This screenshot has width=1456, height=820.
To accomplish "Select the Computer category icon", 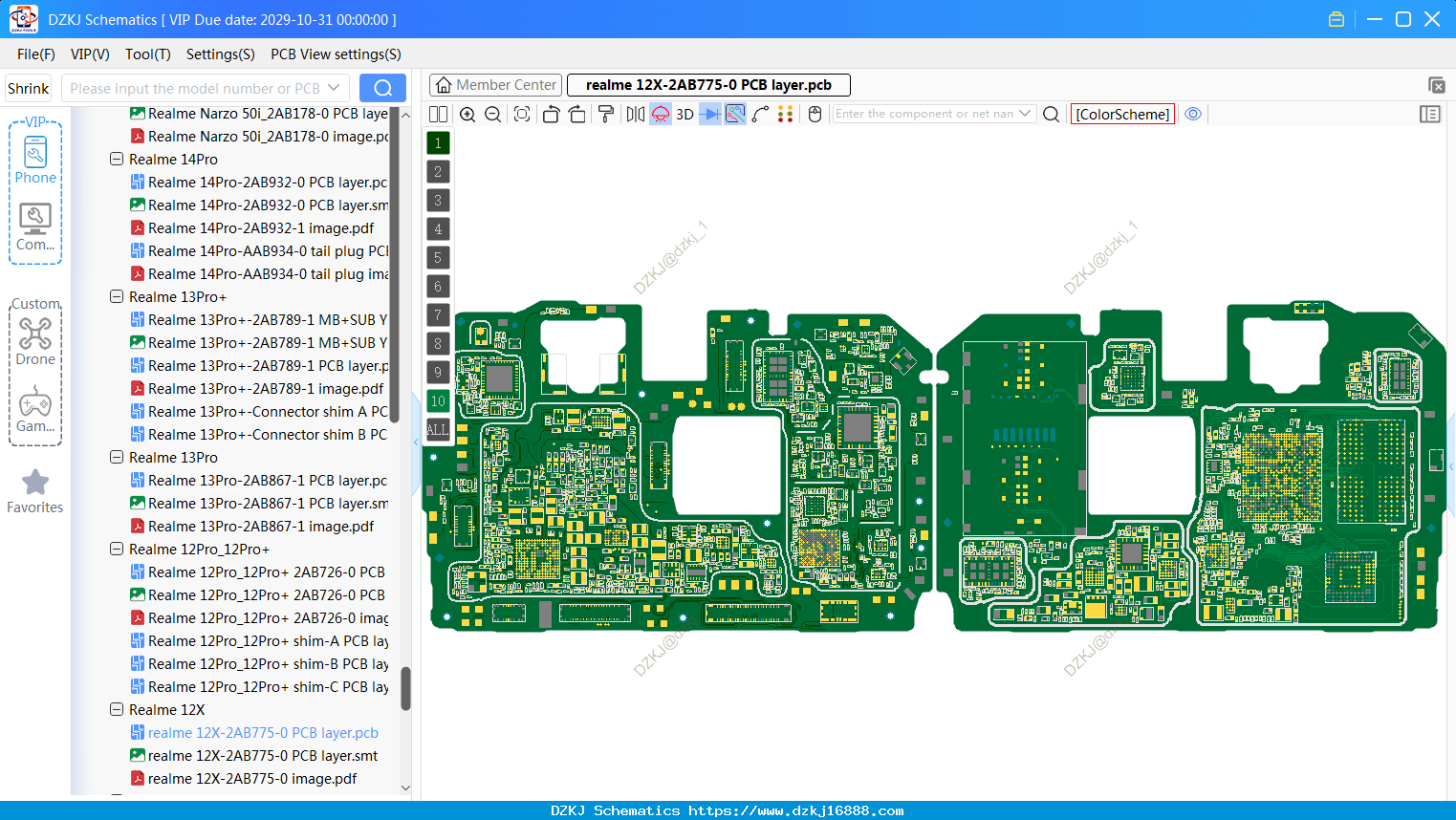I will click(35, 227).
